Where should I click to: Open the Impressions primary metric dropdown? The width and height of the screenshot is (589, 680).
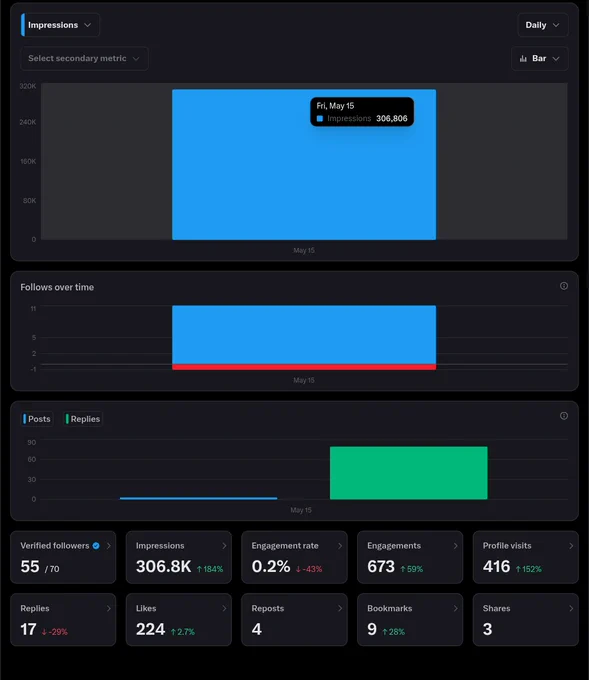(60, 25)
